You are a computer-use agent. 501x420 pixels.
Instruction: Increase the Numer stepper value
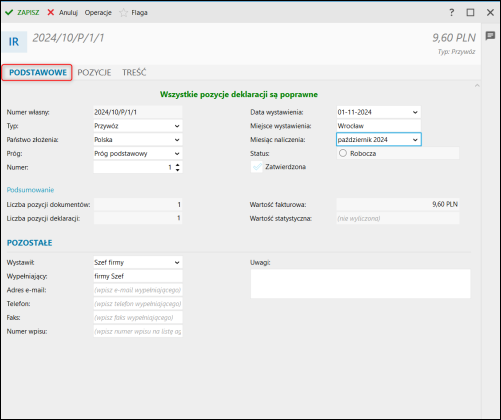tap(178, 165)
